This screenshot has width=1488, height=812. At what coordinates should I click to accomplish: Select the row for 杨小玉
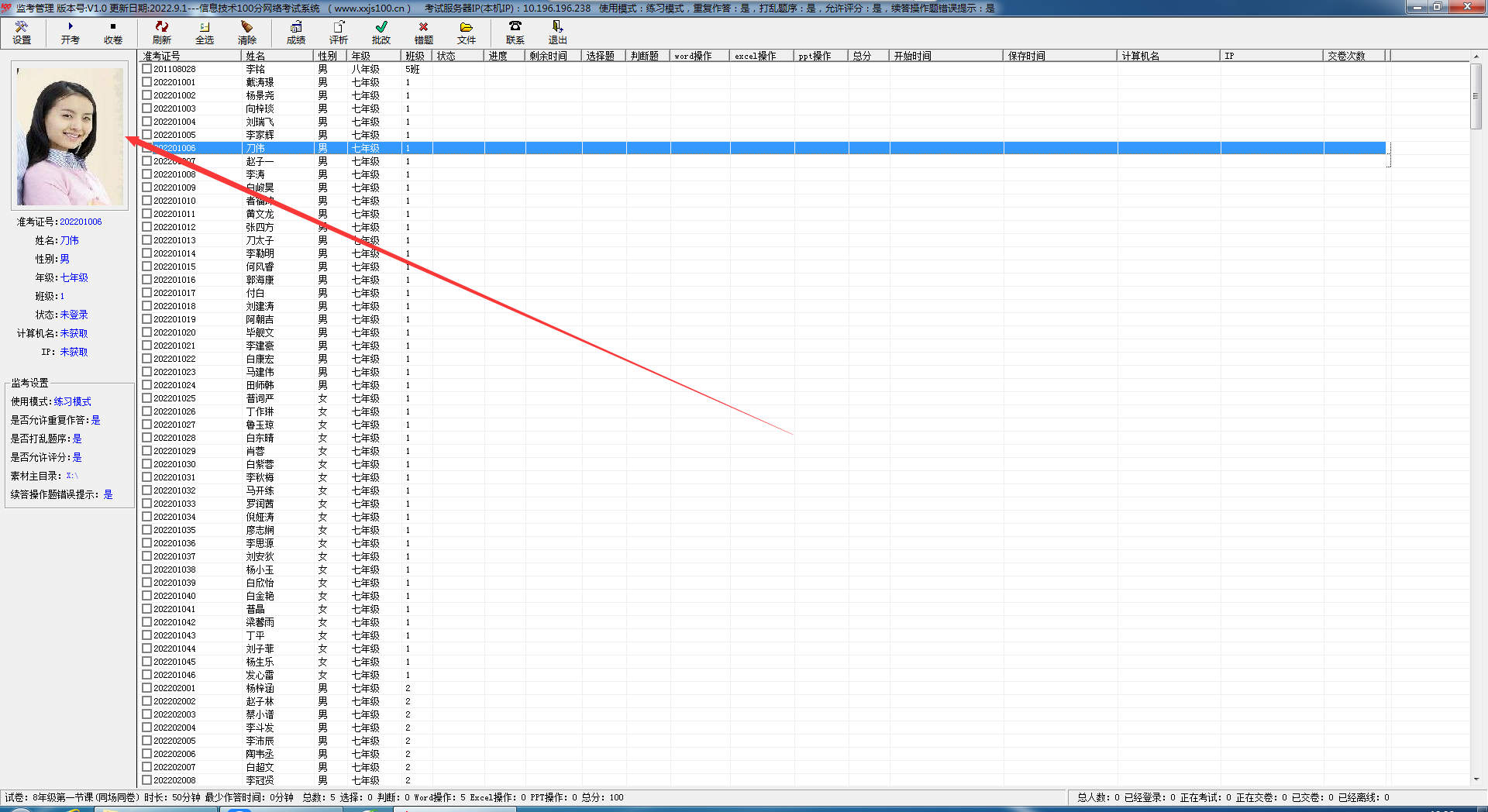(x=763, y=569)
